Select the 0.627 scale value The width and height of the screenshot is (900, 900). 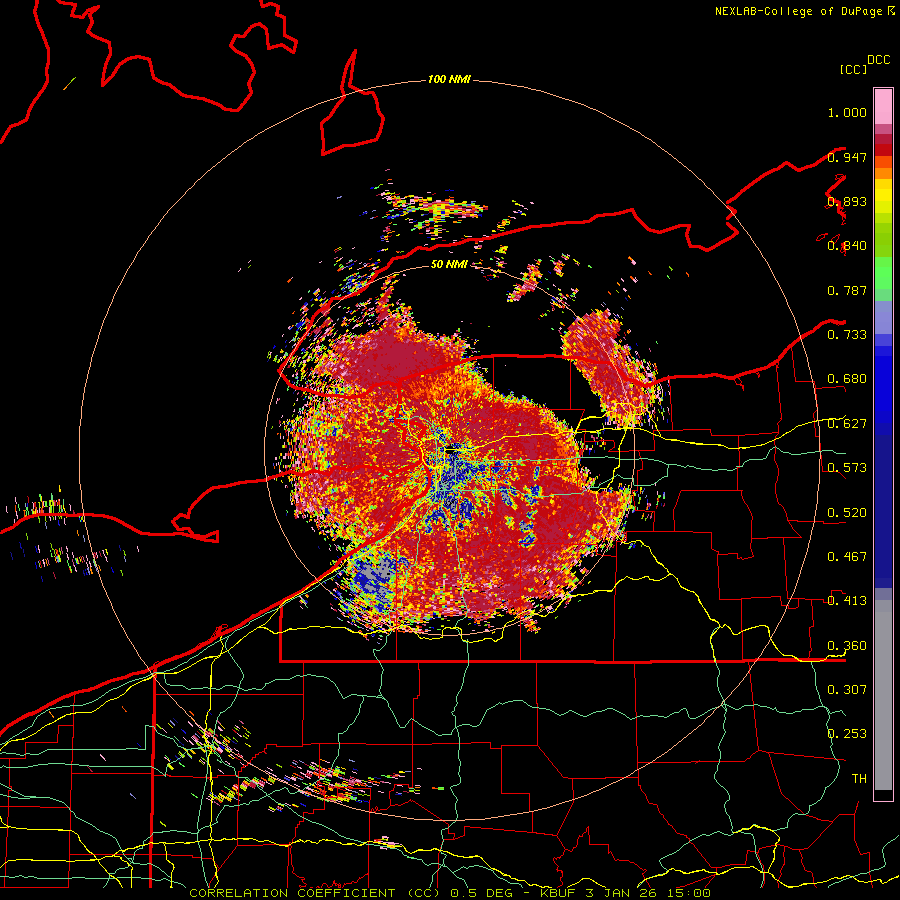tap(847, 424)
